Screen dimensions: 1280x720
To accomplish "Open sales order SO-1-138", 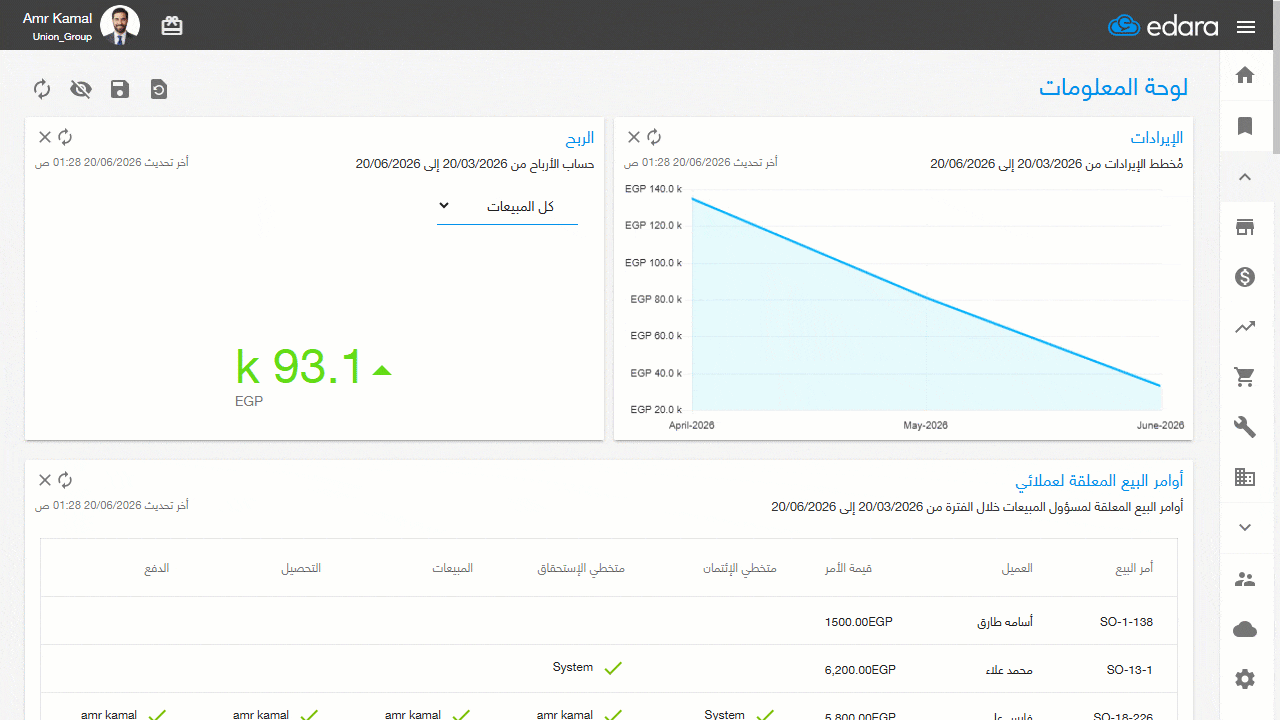I will 1125,622.
